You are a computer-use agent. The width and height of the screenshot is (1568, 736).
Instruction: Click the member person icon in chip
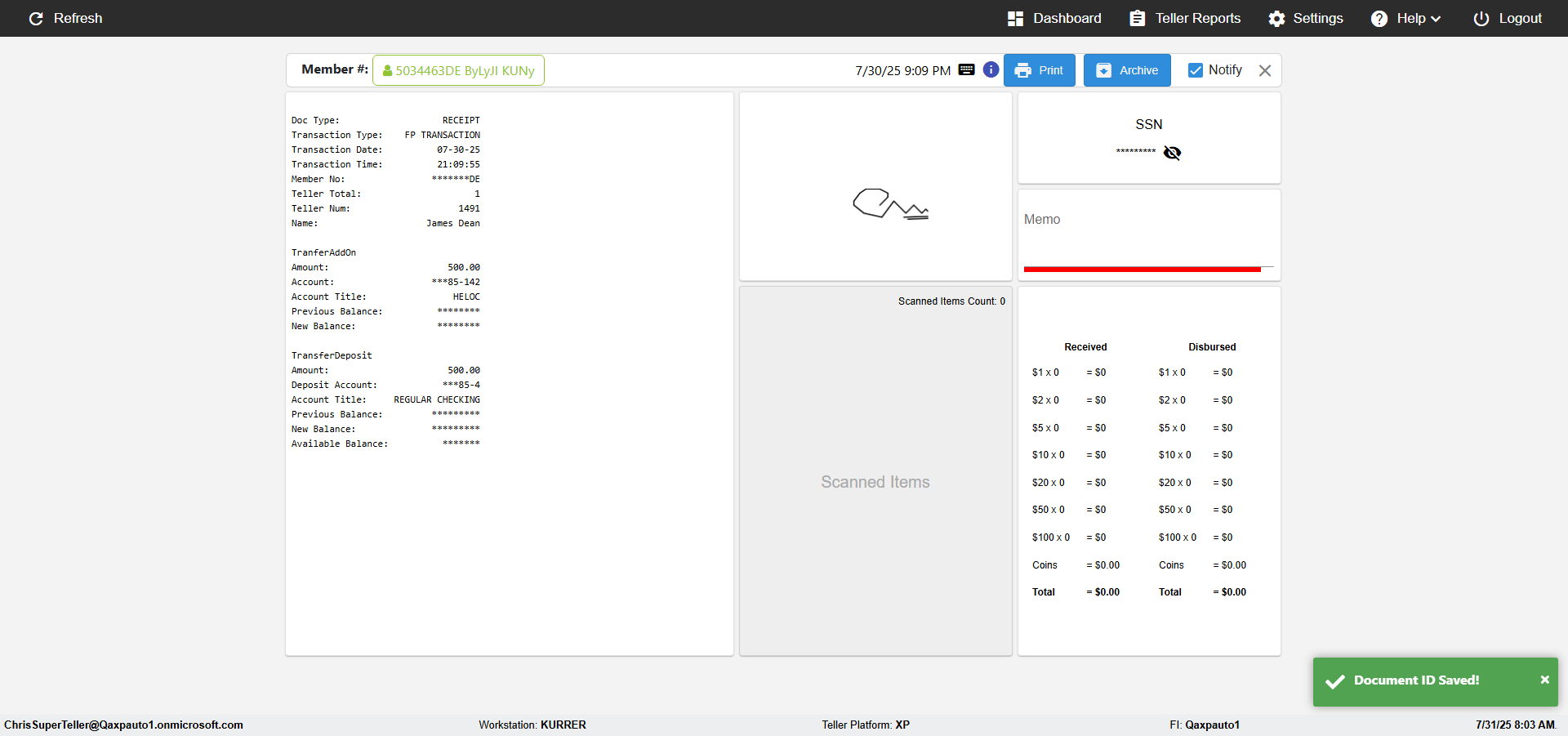click(387, 70)
